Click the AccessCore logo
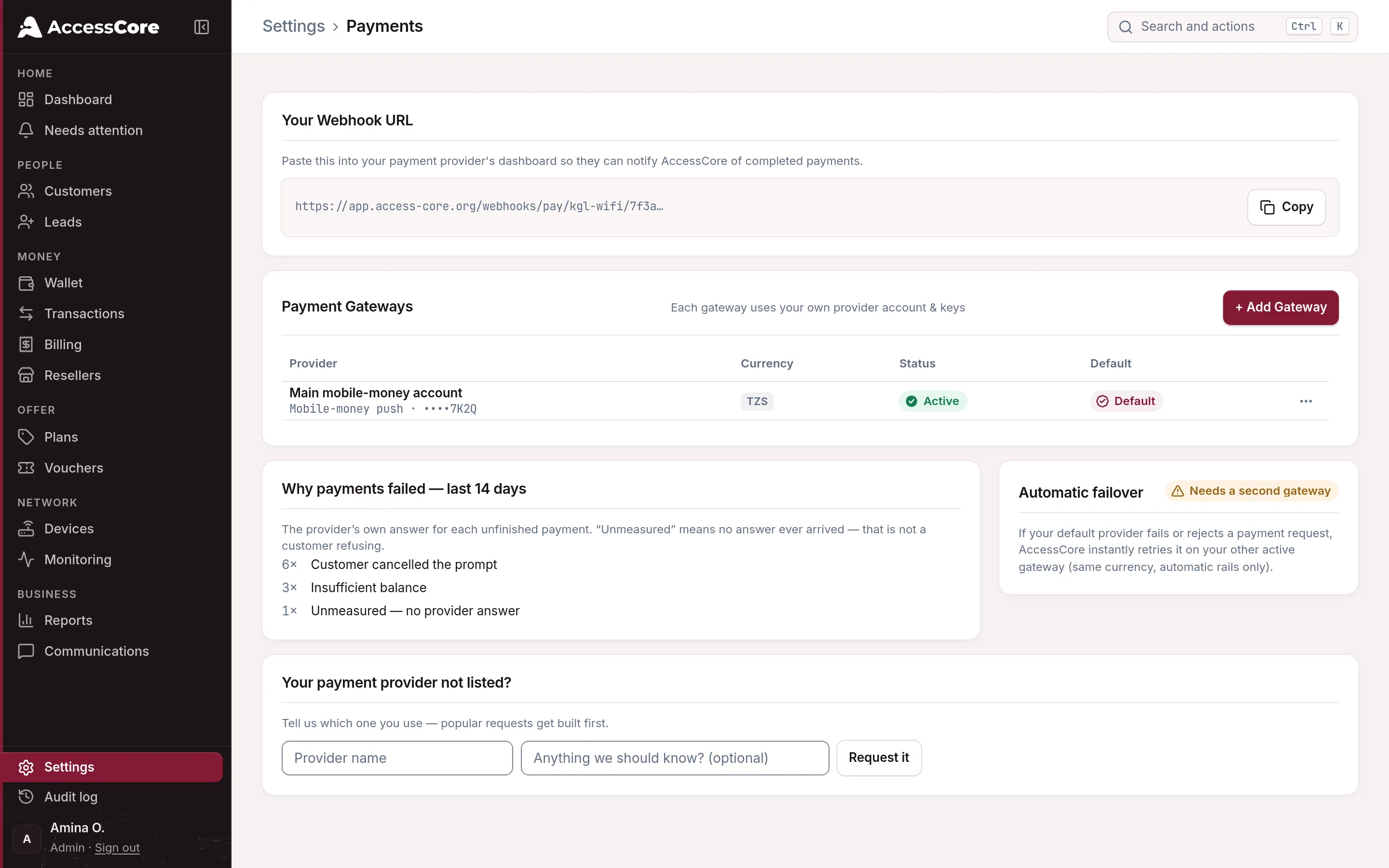This screenshot has height=868, width=1389. pos(88,27)
